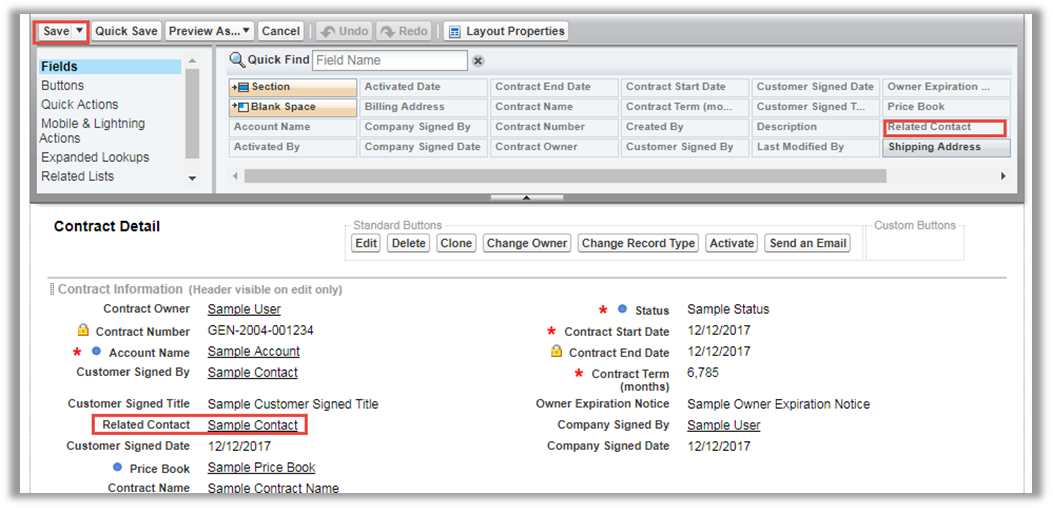Click the Quick Find magnifier icon
The image size is (1053, 508).
237,60
